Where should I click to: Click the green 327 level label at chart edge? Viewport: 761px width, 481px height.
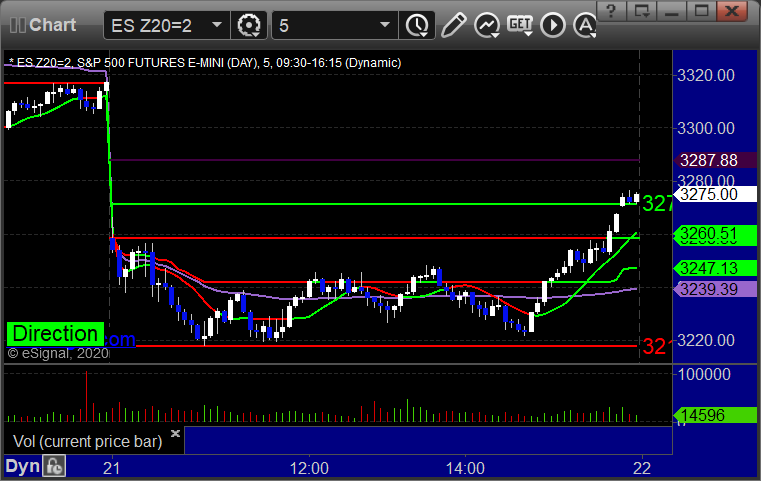[x=657, y=203]
